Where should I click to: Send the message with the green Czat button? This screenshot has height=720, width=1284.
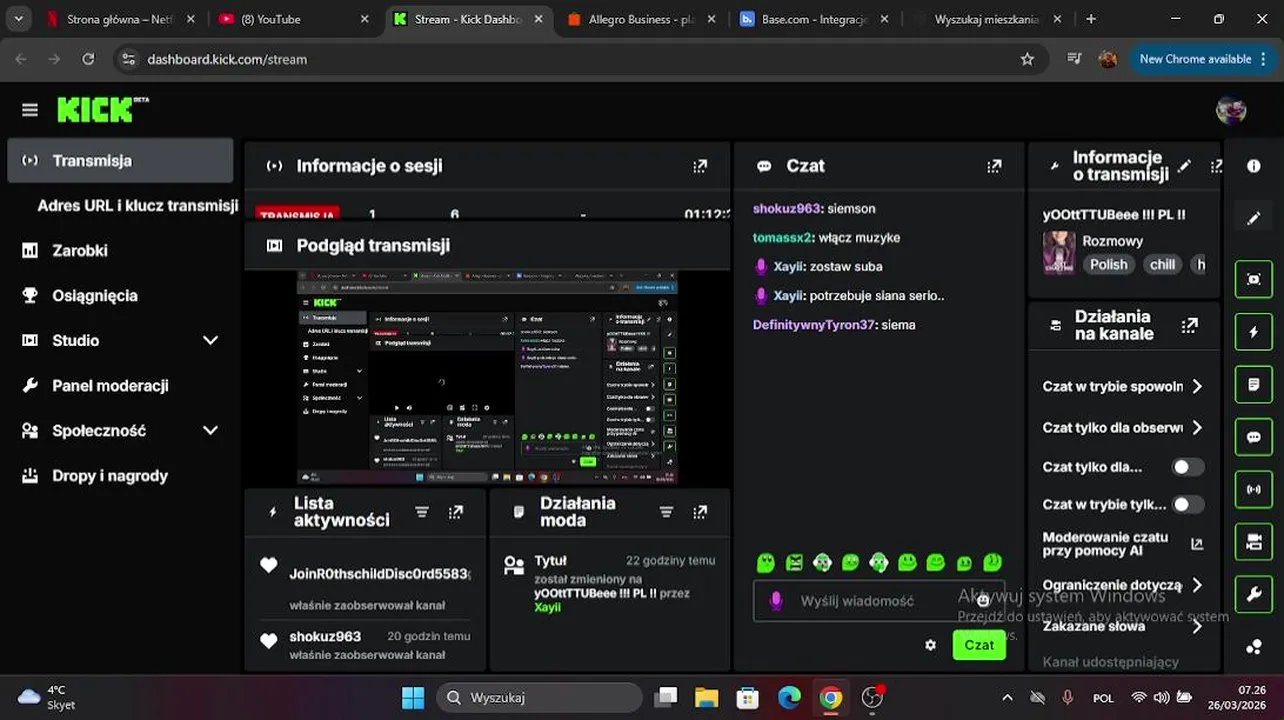point(979,645)
